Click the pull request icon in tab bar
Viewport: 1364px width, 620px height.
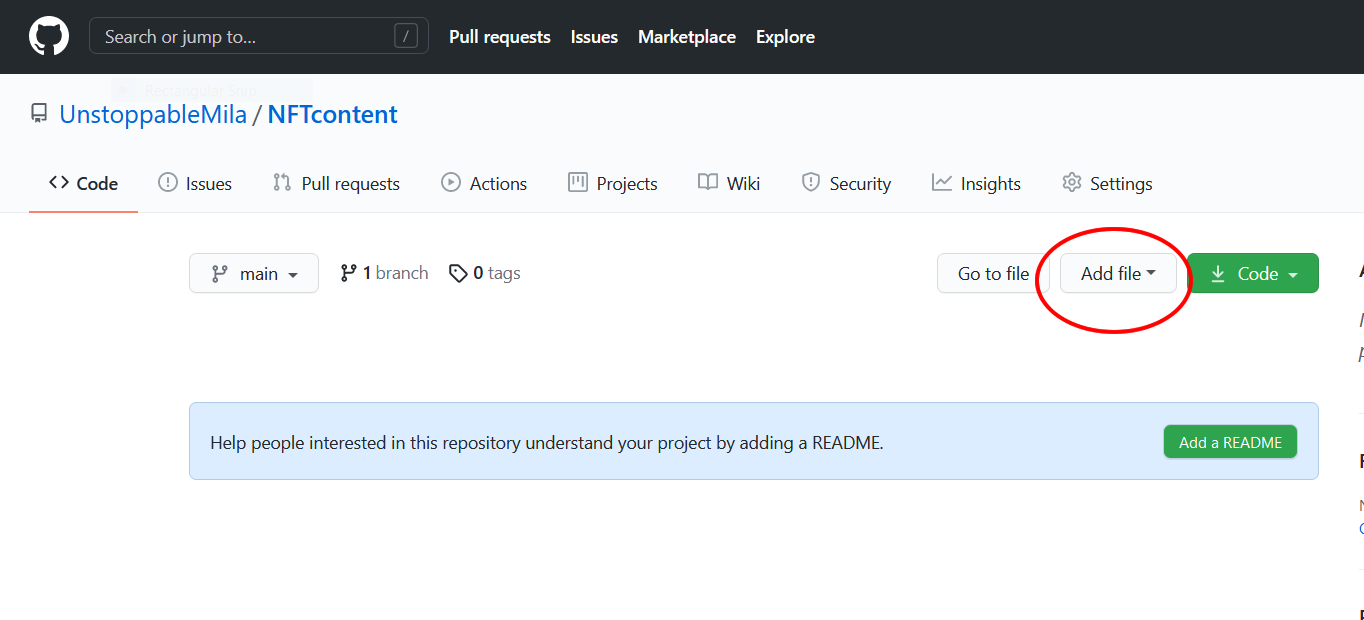pos(282,183)
